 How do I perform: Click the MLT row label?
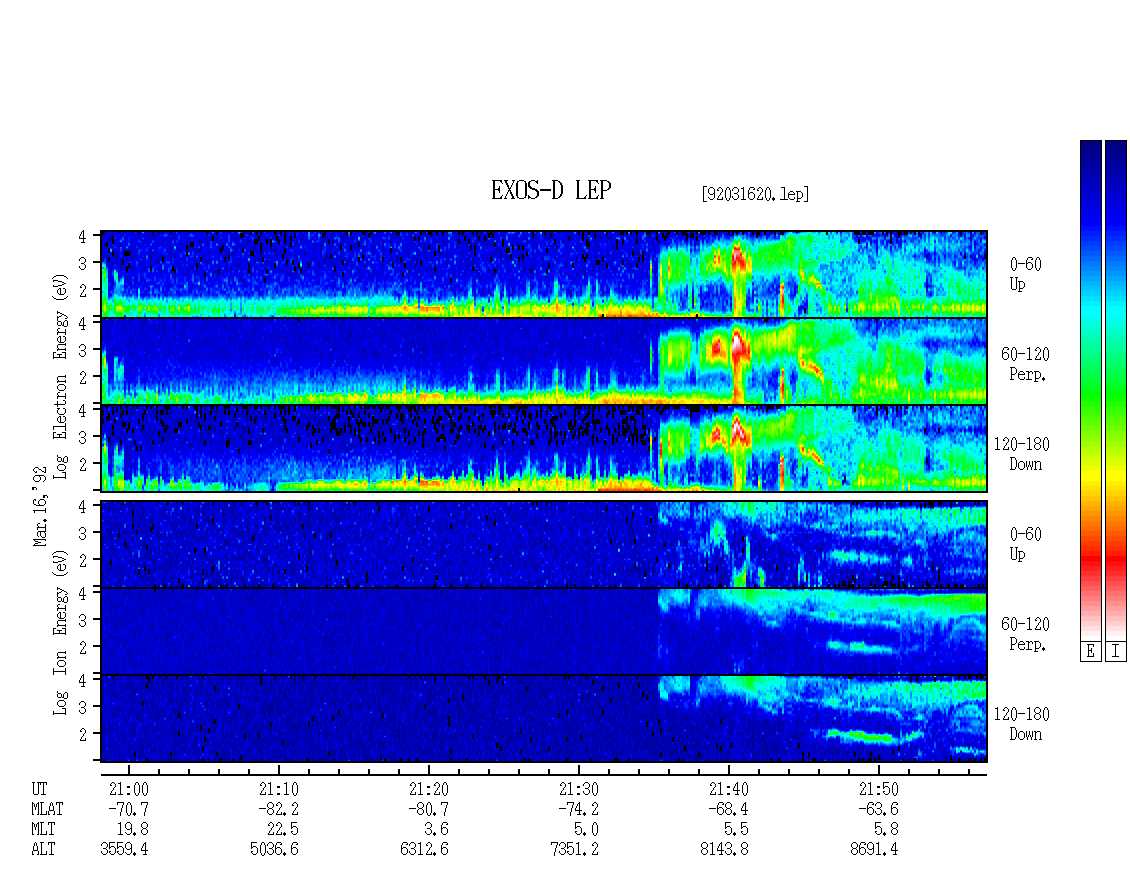tap(43, 830)
